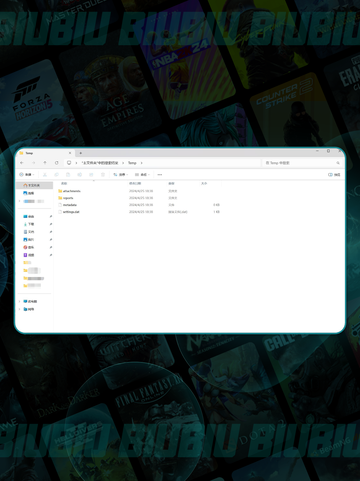Expand the blurred OneDrive sidebar entry
The height and width of the screenshot is (481, 360).
20,201
